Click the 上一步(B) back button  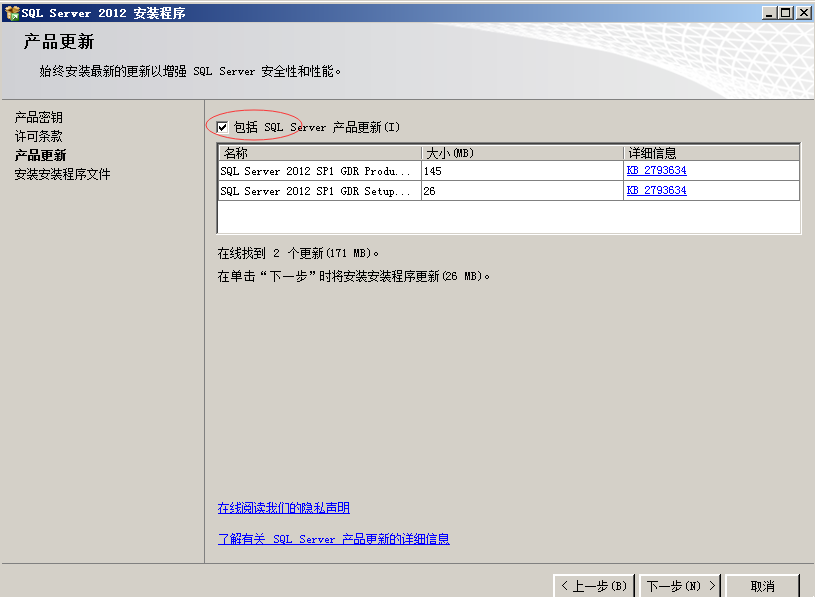(x=594, y=586)
